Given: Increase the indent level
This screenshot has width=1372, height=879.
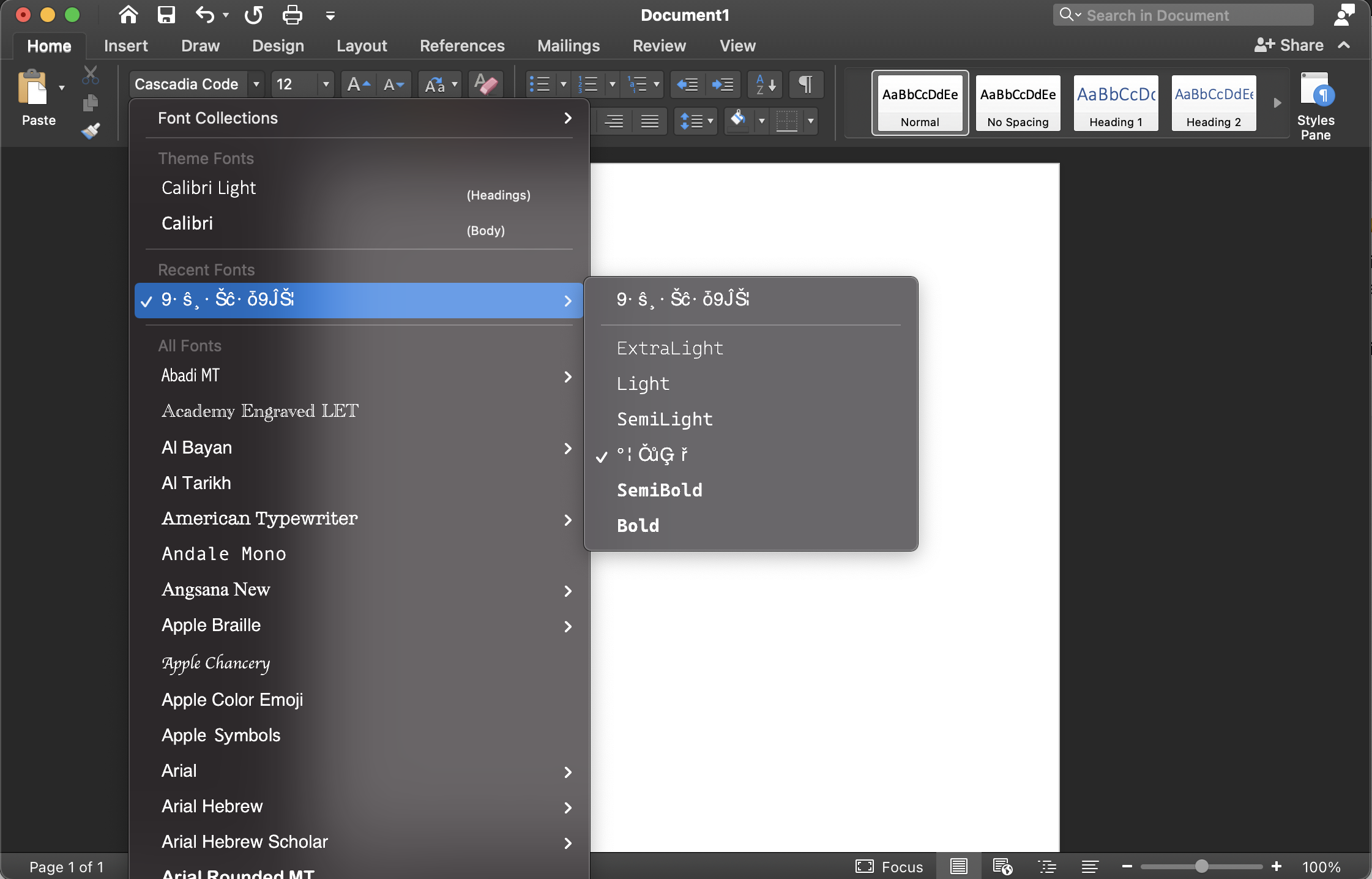Looking at the screenshot, I should click(723, 84).
